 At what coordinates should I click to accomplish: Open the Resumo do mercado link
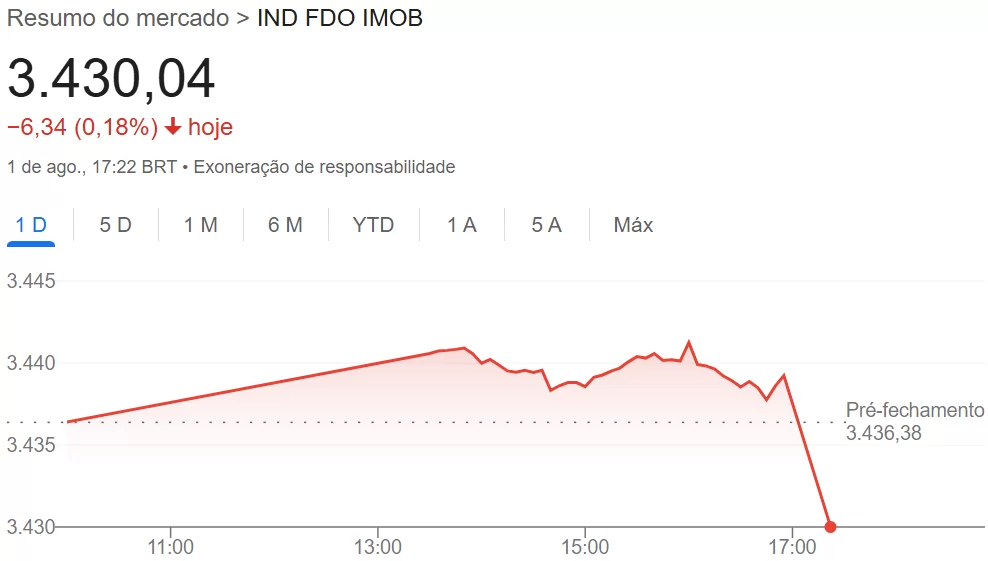click(118, 18)
